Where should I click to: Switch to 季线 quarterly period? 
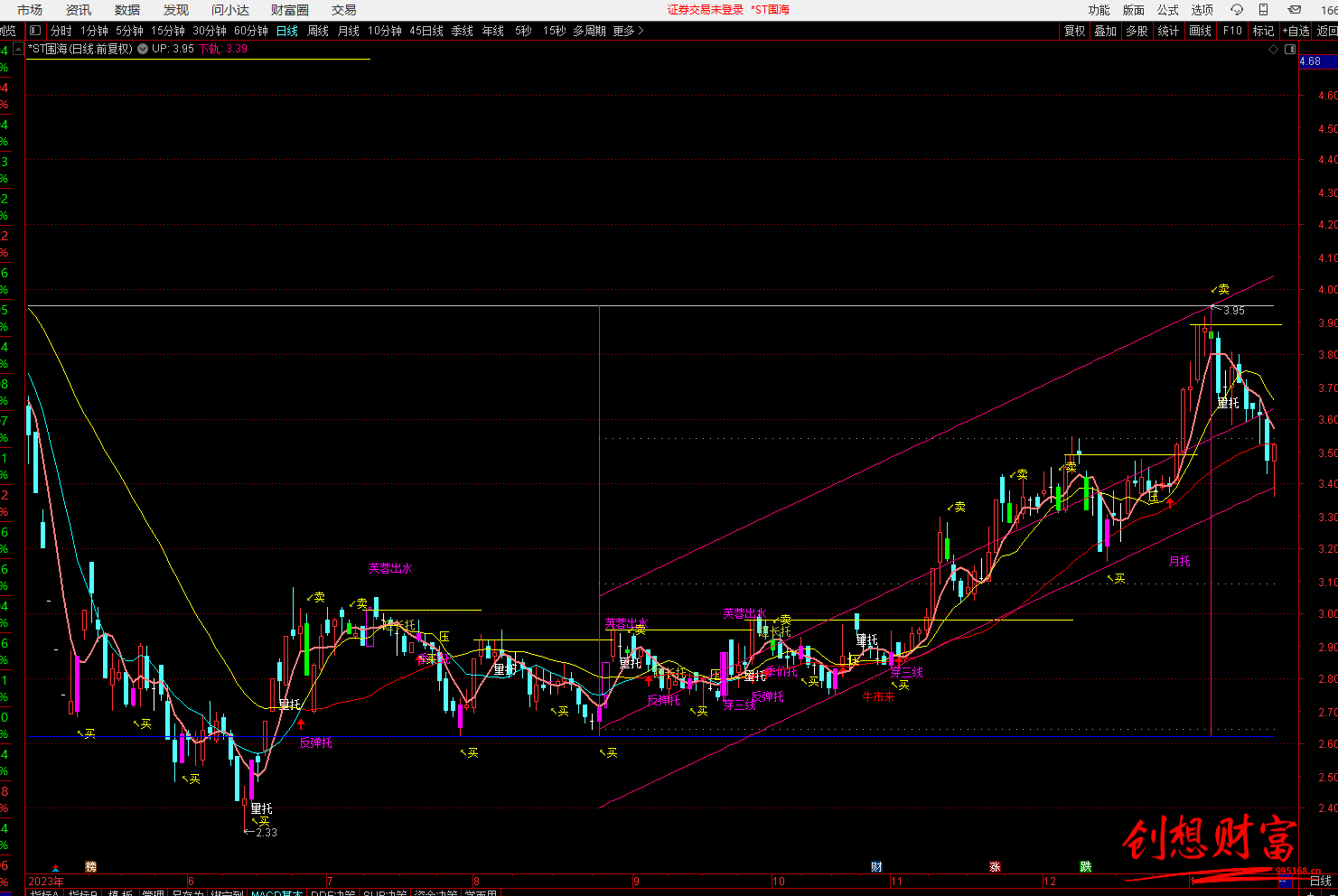coord(463,31)
